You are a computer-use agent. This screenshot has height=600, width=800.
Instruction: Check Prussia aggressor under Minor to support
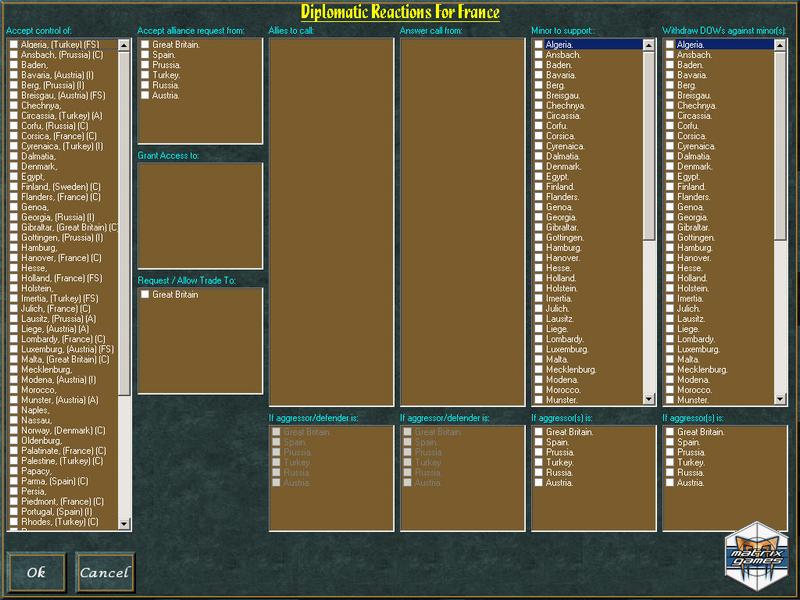click(539, 453)
